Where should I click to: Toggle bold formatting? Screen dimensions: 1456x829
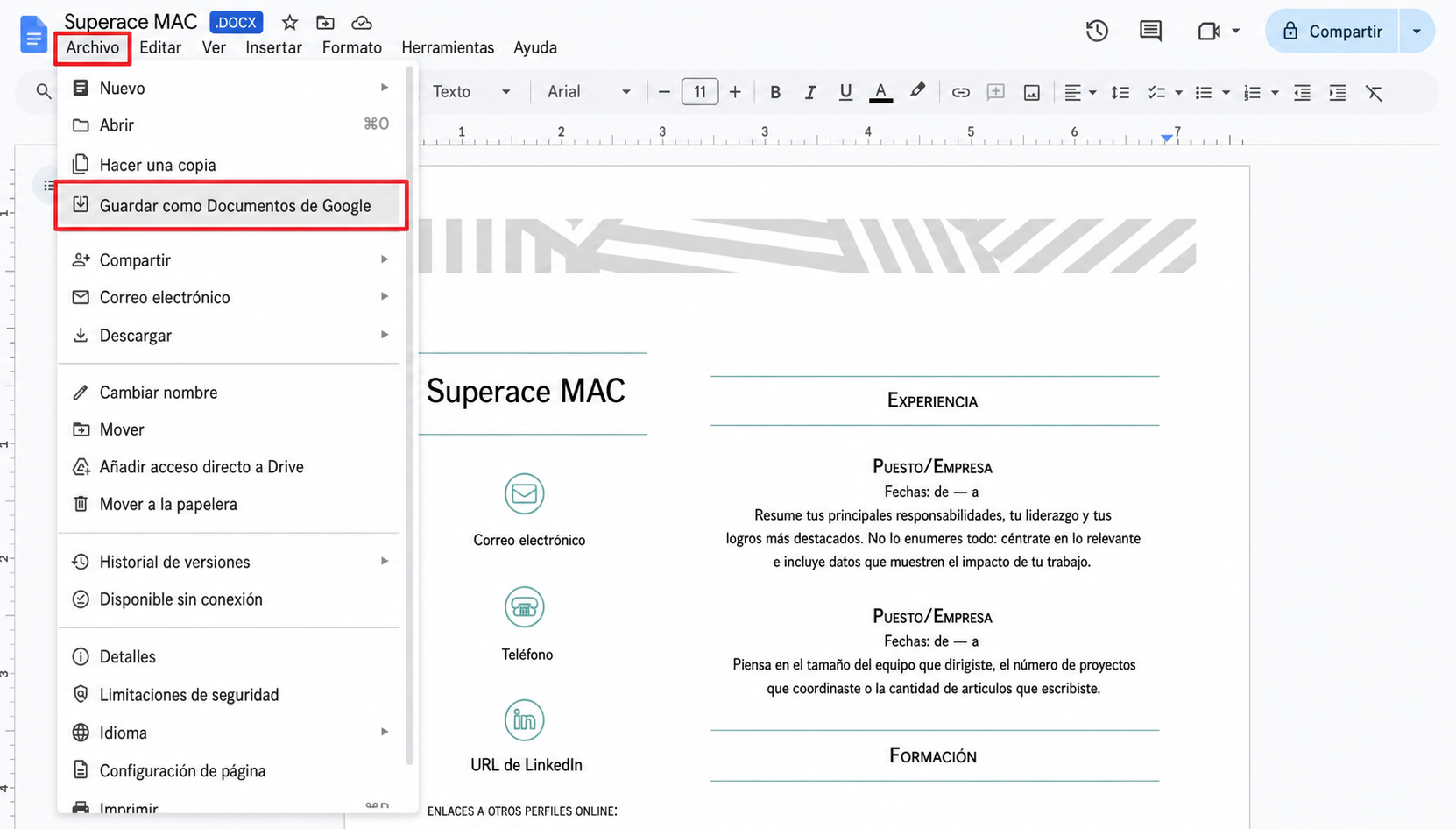click(774, 92)
